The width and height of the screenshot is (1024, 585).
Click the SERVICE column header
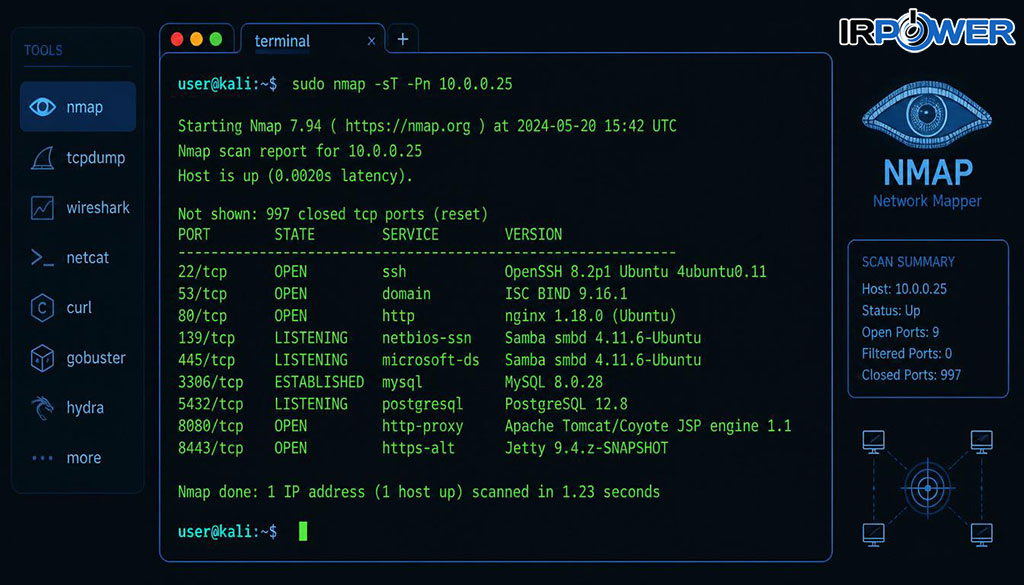coord(410,234)
